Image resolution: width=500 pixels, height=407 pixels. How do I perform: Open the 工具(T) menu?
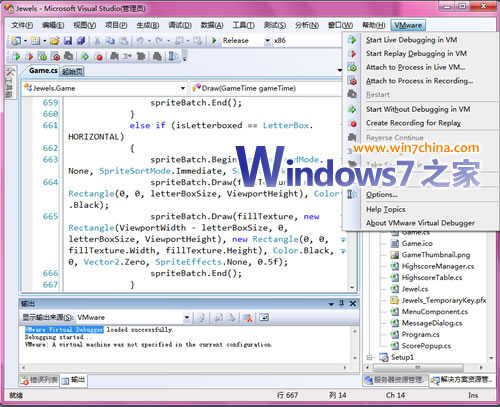(x=243, y=25)
